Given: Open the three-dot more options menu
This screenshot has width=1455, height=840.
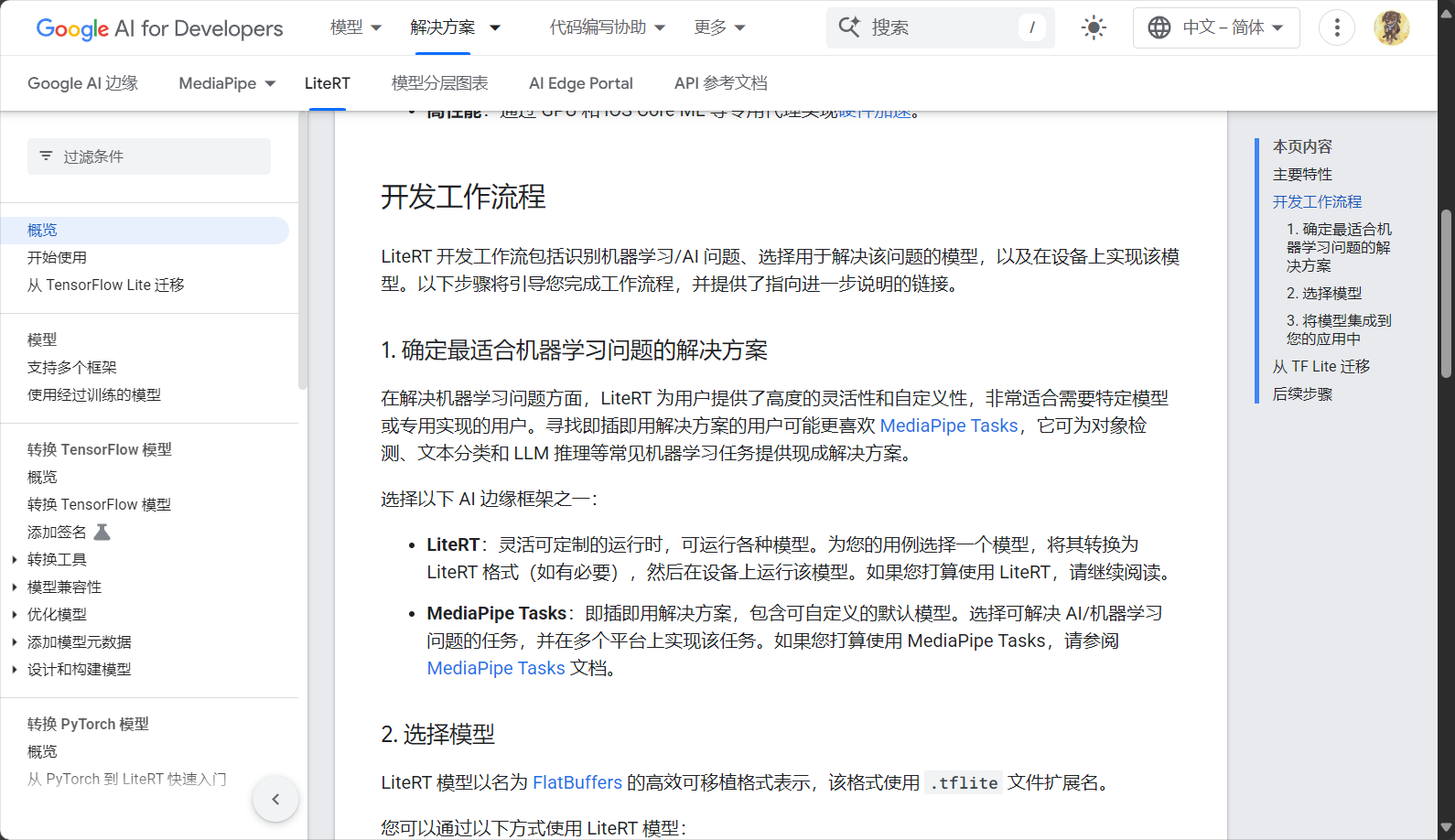Looking at the screenshot, I should [1337, 27].
